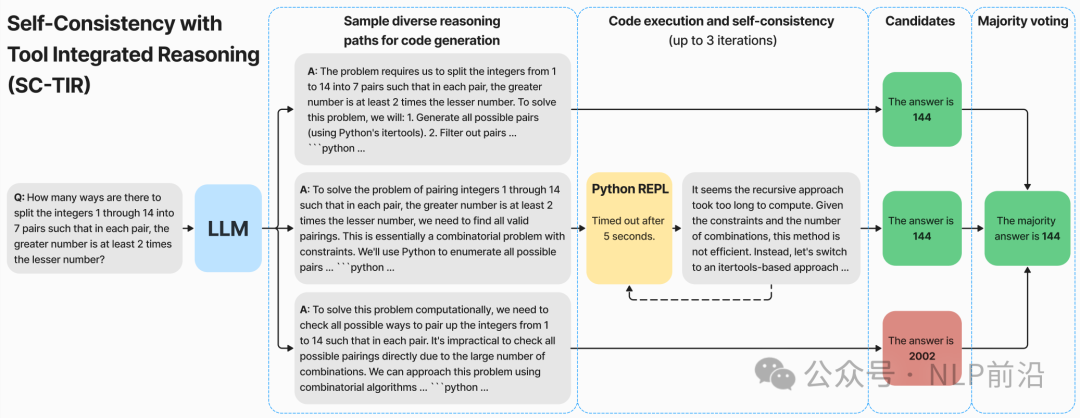This screenshot has width=1080, height=418.
Task: Click the question box about splitting integers
Action: point(95,228)
